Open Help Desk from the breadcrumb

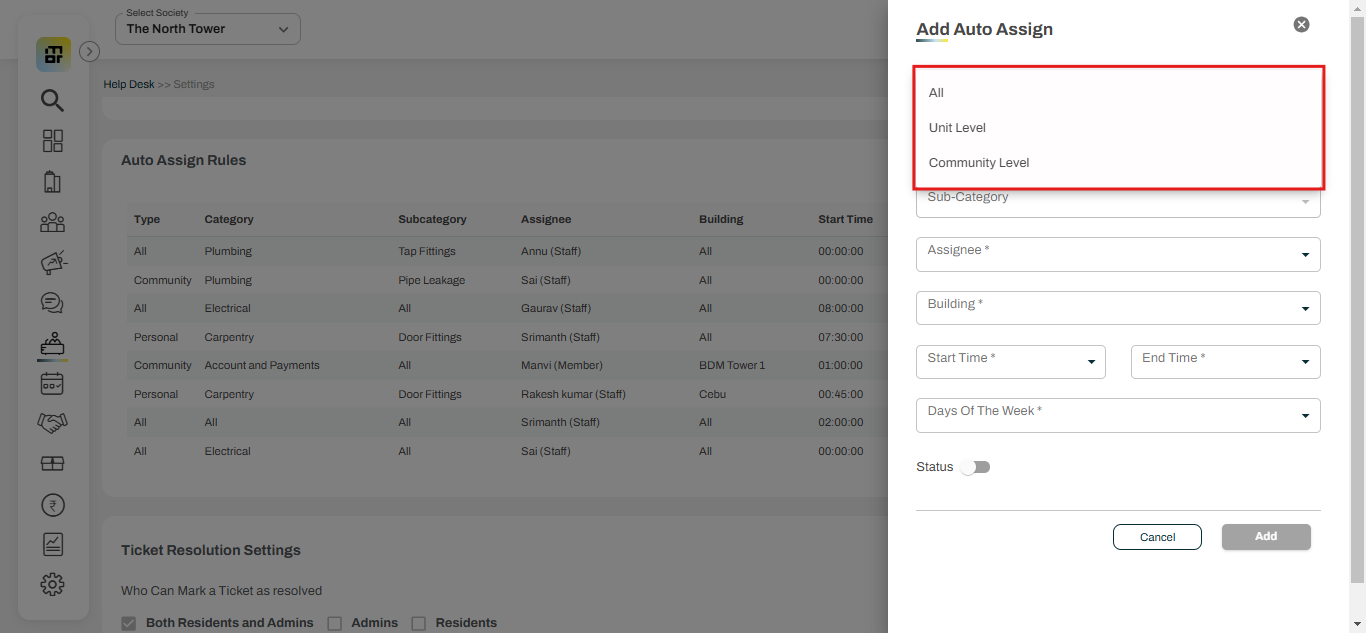128,84
